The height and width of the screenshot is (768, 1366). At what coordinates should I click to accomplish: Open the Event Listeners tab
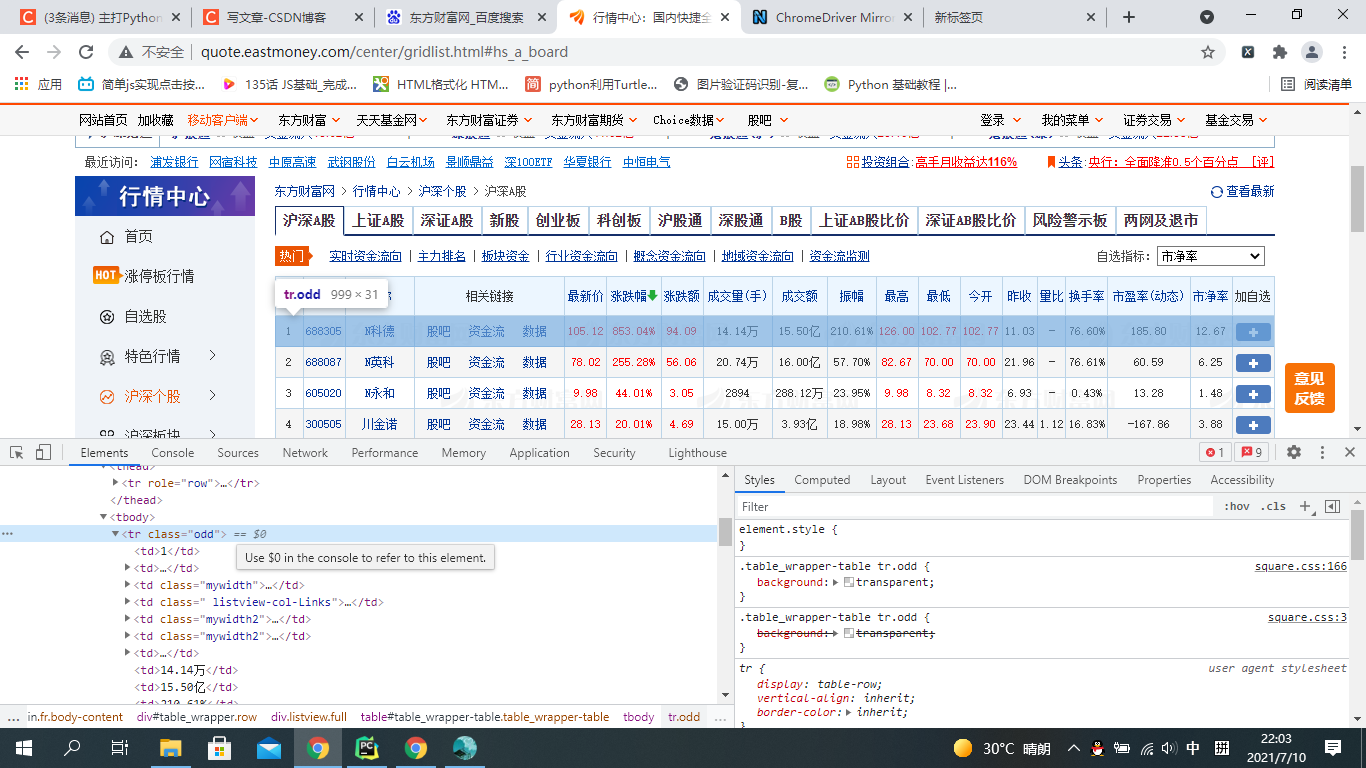tap(964, 480)
